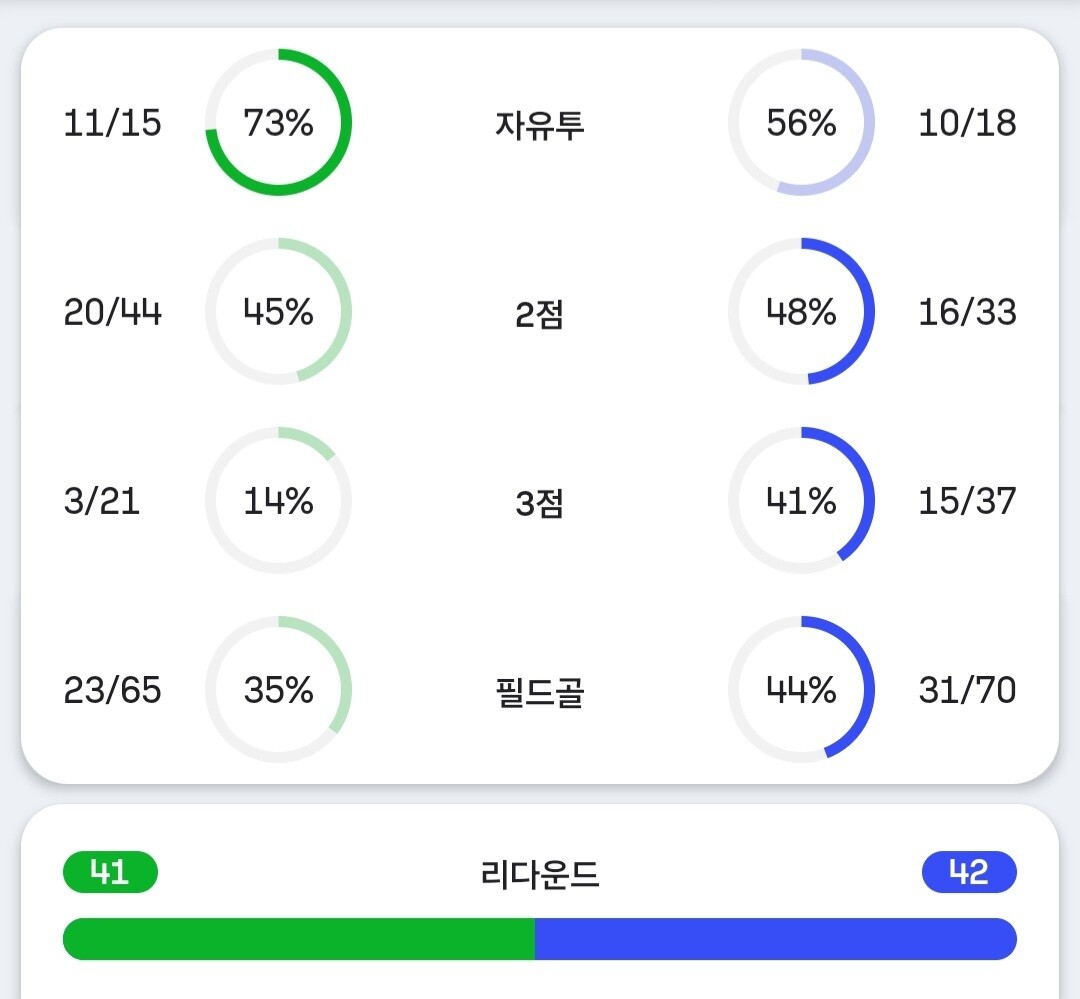This screenshot has width=1080, height=999.
Task: Click the 자유투 stat label
Action: pyautogui.click(x=539, y=125)
